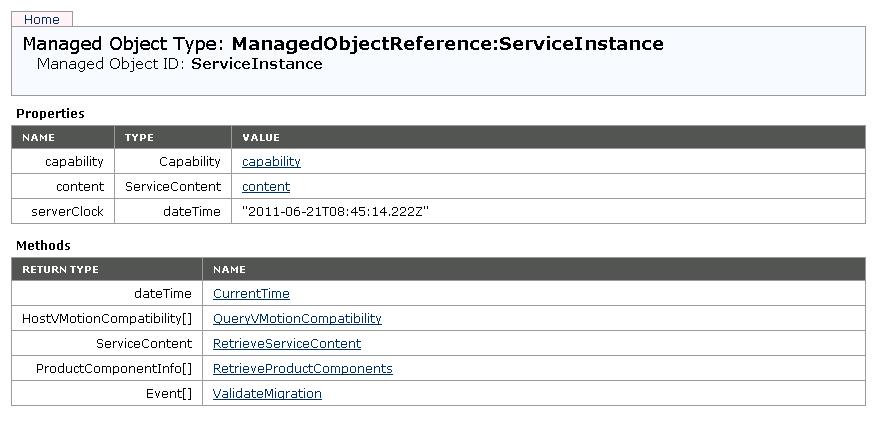Open RetrieveProductComponents method page

click(x=302, y=368)
